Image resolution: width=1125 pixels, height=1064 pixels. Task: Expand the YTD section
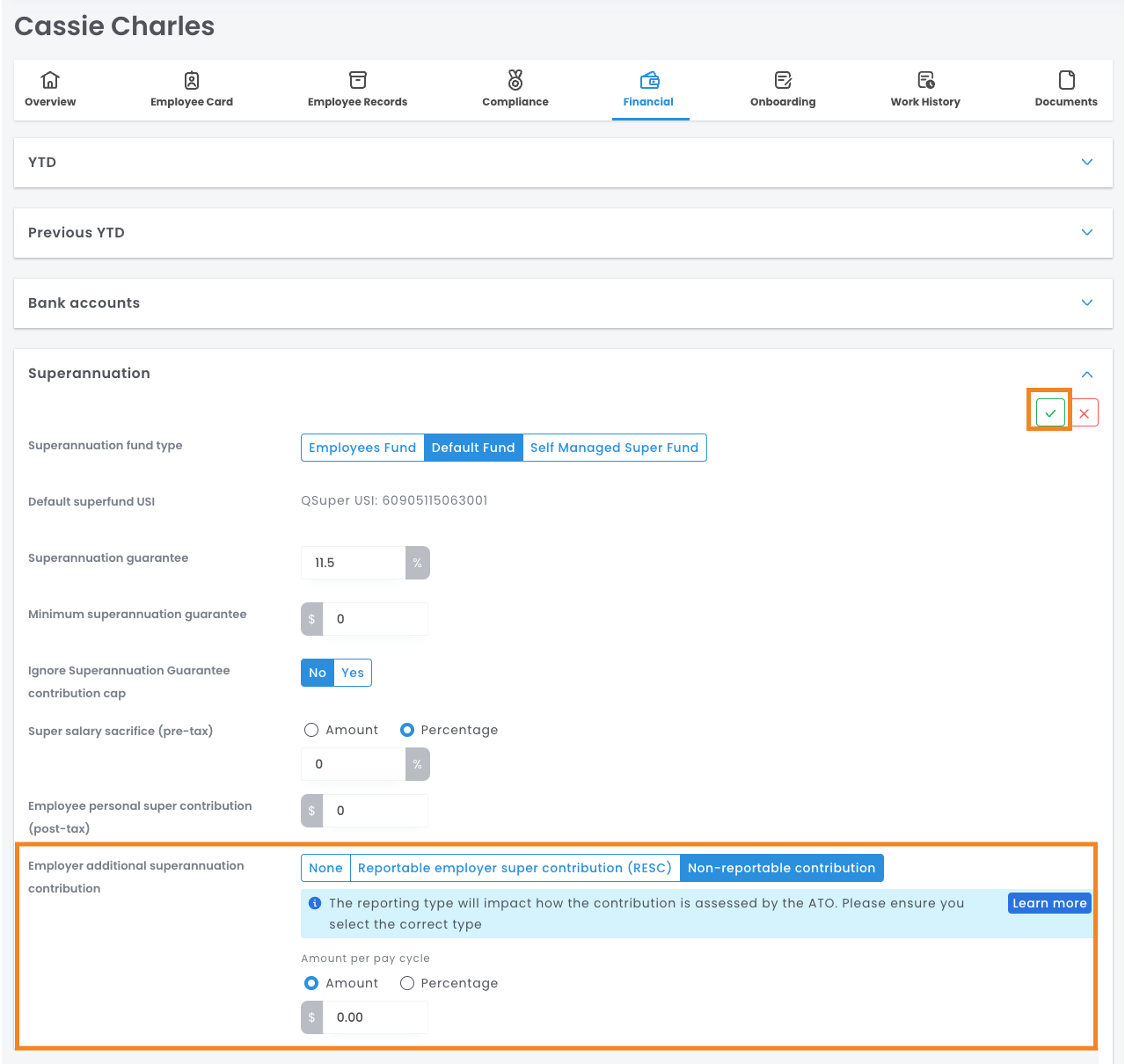click(1087, 162)
